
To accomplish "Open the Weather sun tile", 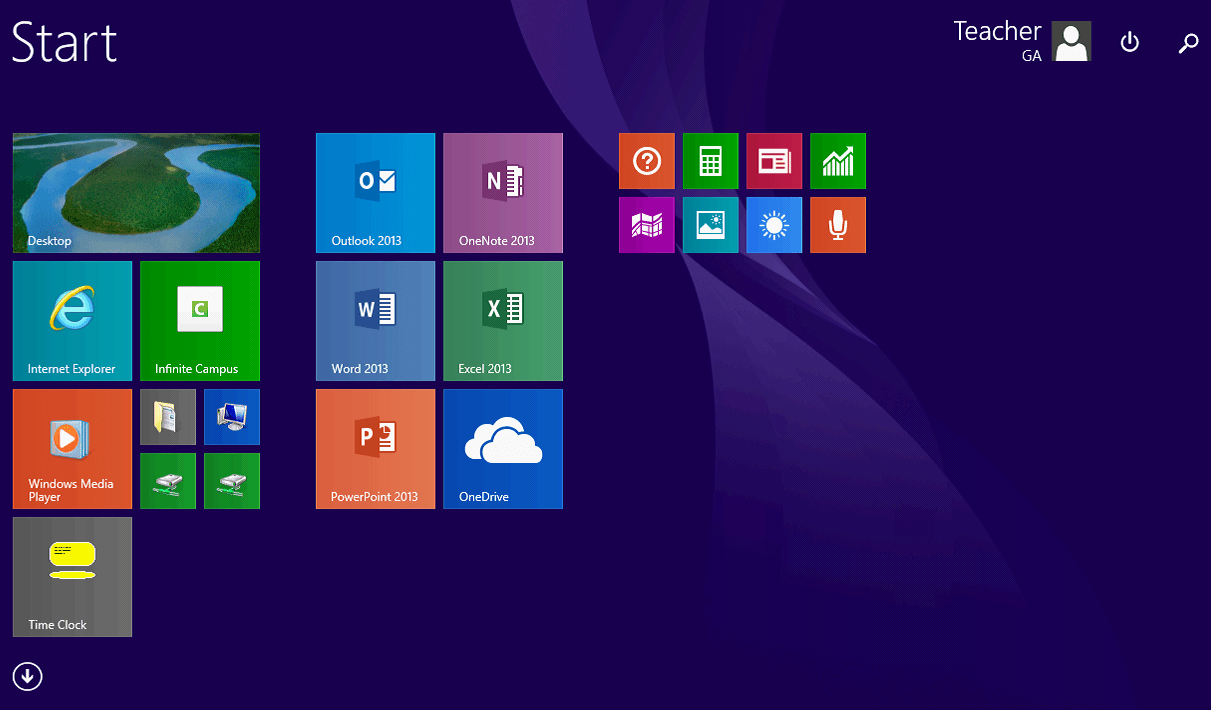I will pos(774,225).
